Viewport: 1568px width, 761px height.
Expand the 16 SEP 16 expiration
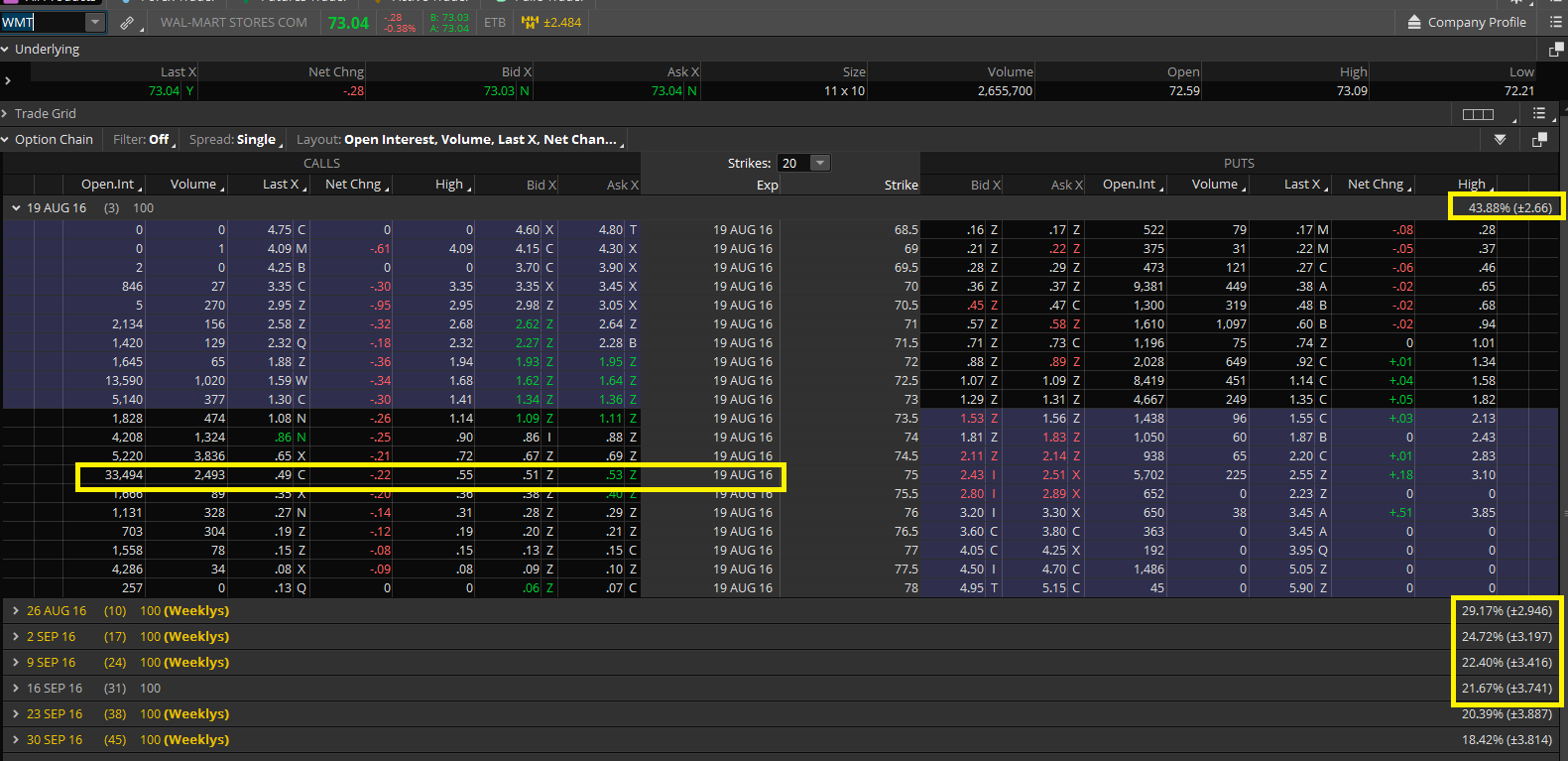point(16,689)
